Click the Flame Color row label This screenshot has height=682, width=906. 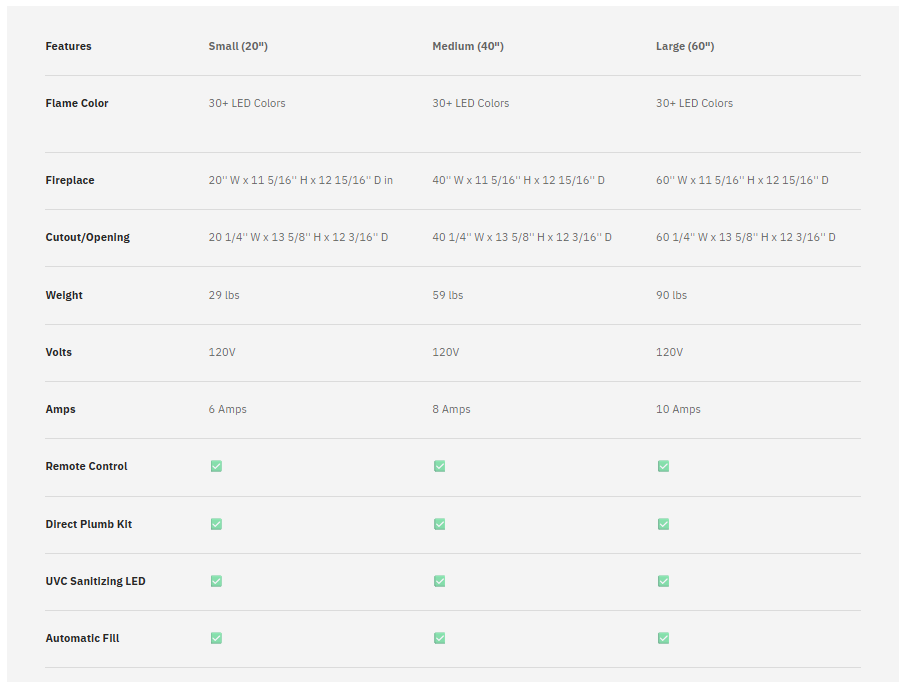tap(77, 103)
